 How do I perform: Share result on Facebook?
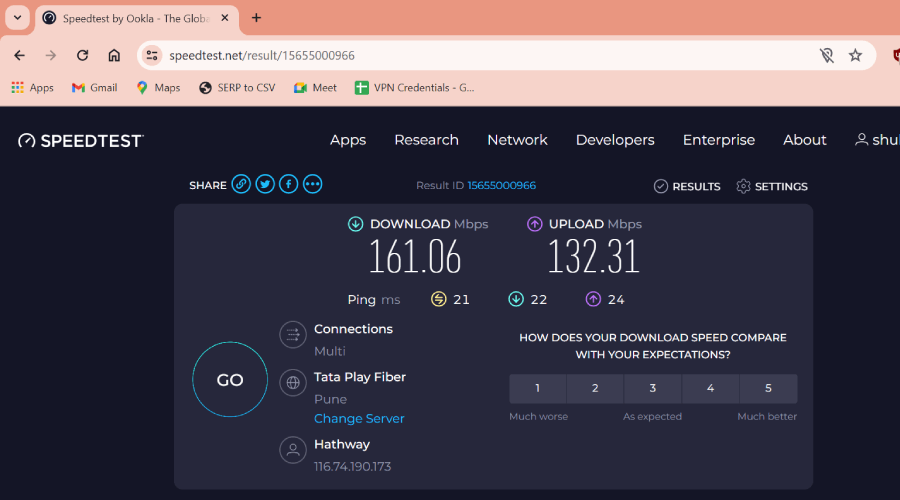coord(289,184)
